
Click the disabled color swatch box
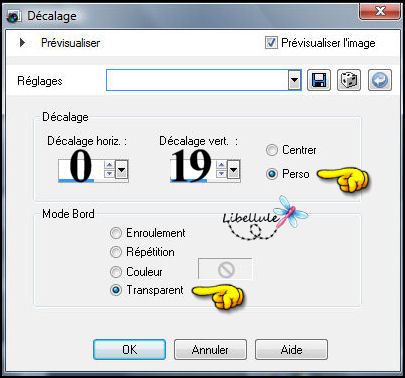[225, 269]
